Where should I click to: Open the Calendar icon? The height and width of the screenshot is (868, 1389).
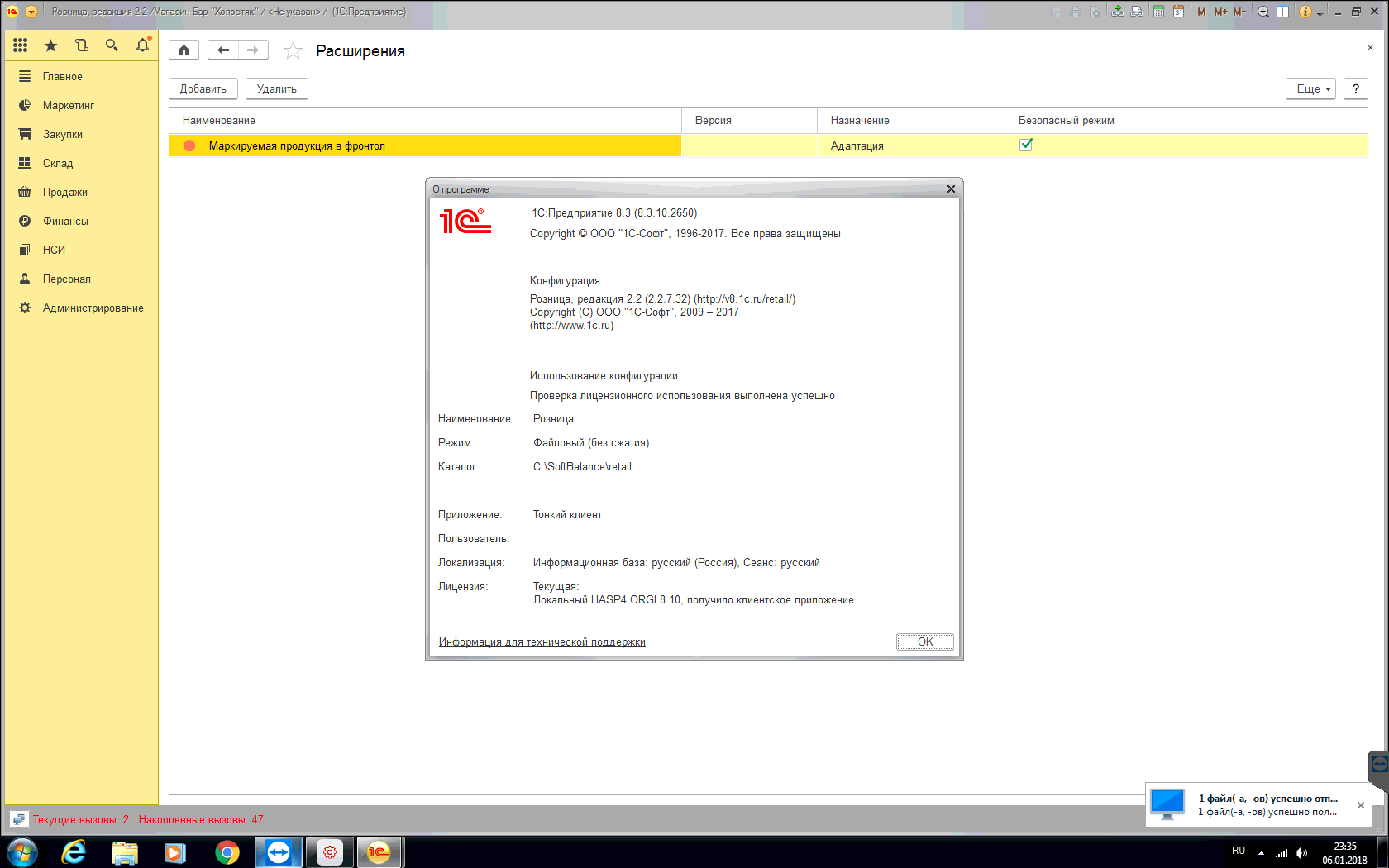click(x=1178, y=12)
